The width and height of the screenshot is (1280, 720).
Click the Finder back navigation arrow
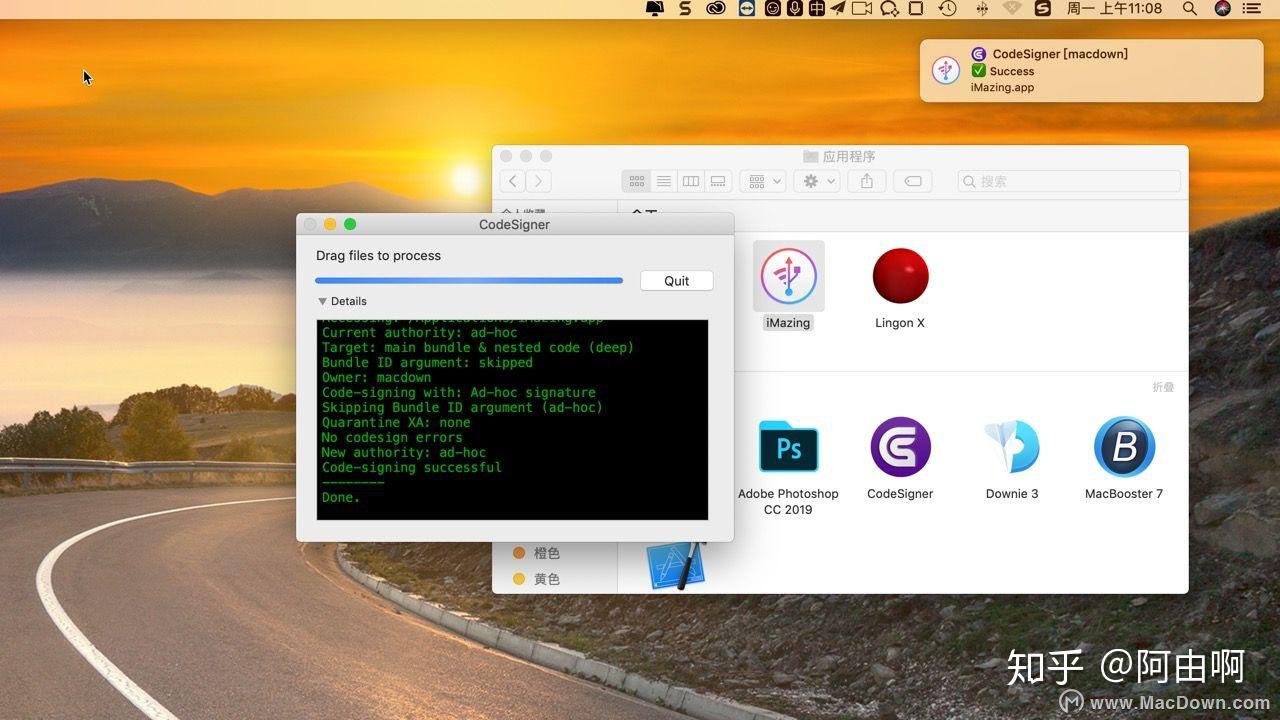tap(512, 181)
